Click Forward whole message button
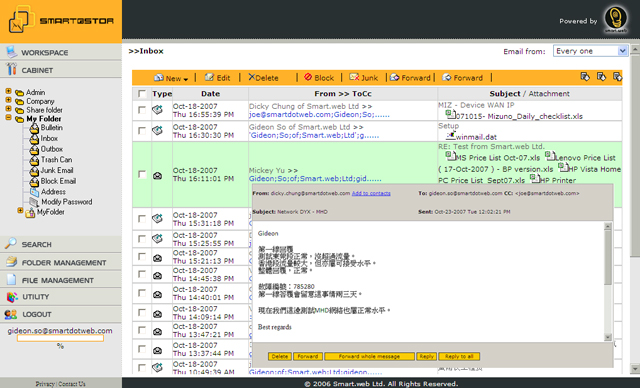 point(369,357)
